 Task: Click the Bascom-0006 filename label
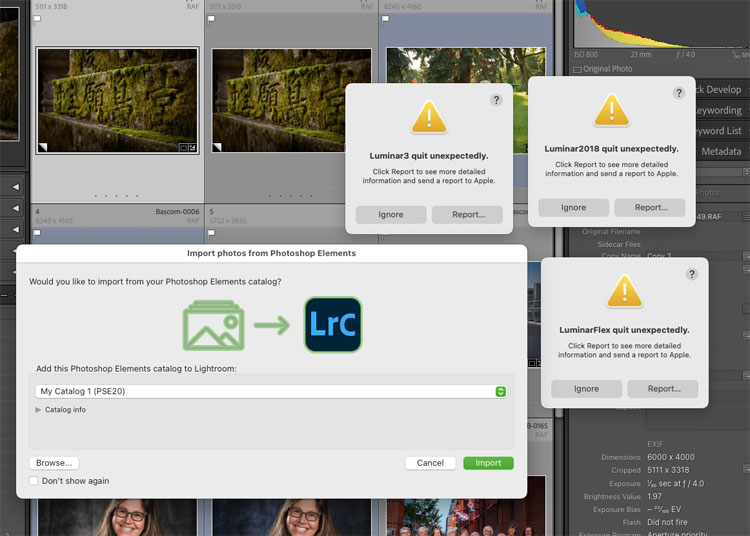[x=177, y=211]
